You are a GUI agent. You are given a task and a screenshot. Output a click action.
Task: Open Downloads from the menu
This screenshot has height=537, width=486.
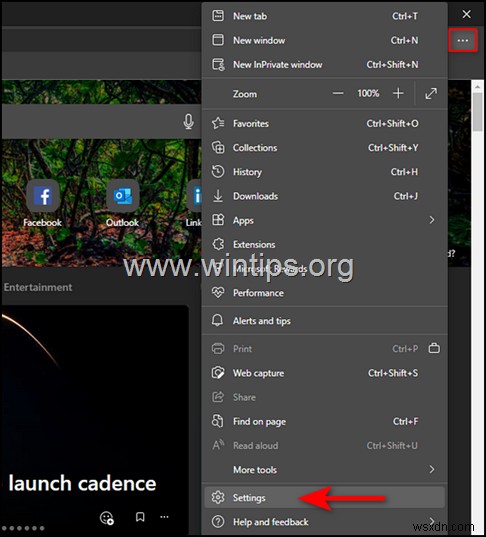(324, 196)
